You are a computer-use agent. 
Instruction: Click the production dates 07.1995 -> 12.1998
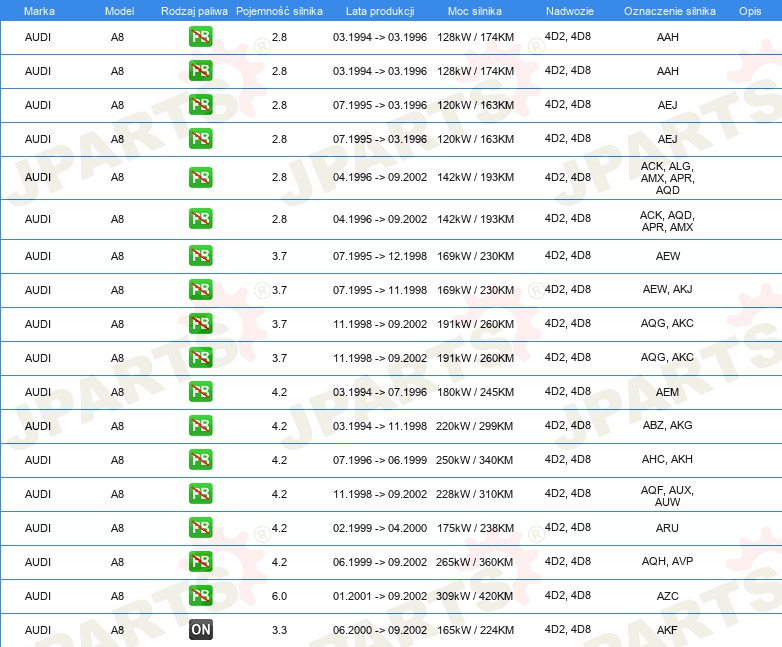pyautogui.click(x=380, y=256)
